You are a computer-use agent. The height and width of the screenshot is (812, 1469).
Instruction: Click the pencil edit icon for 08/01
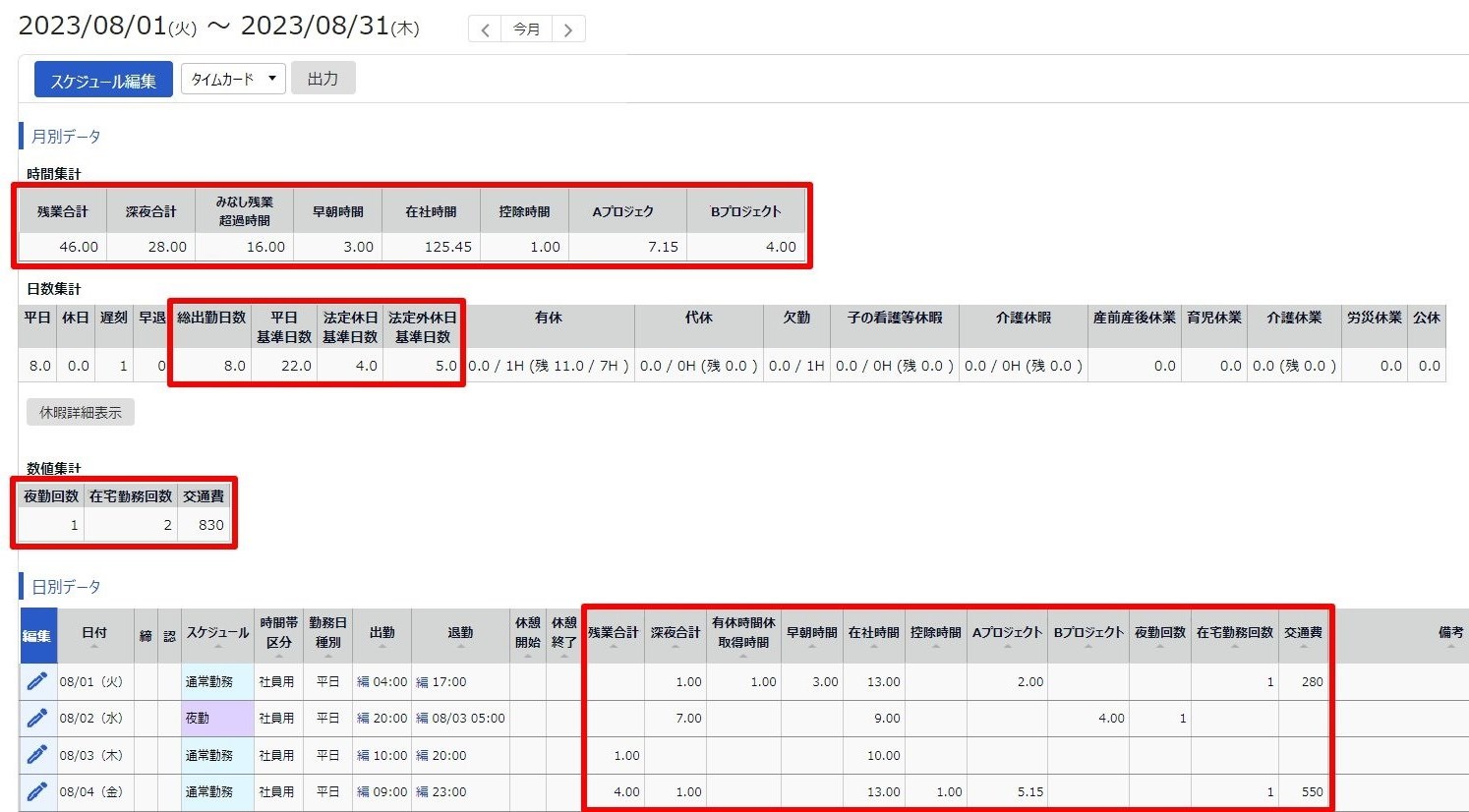click(37, 681)
